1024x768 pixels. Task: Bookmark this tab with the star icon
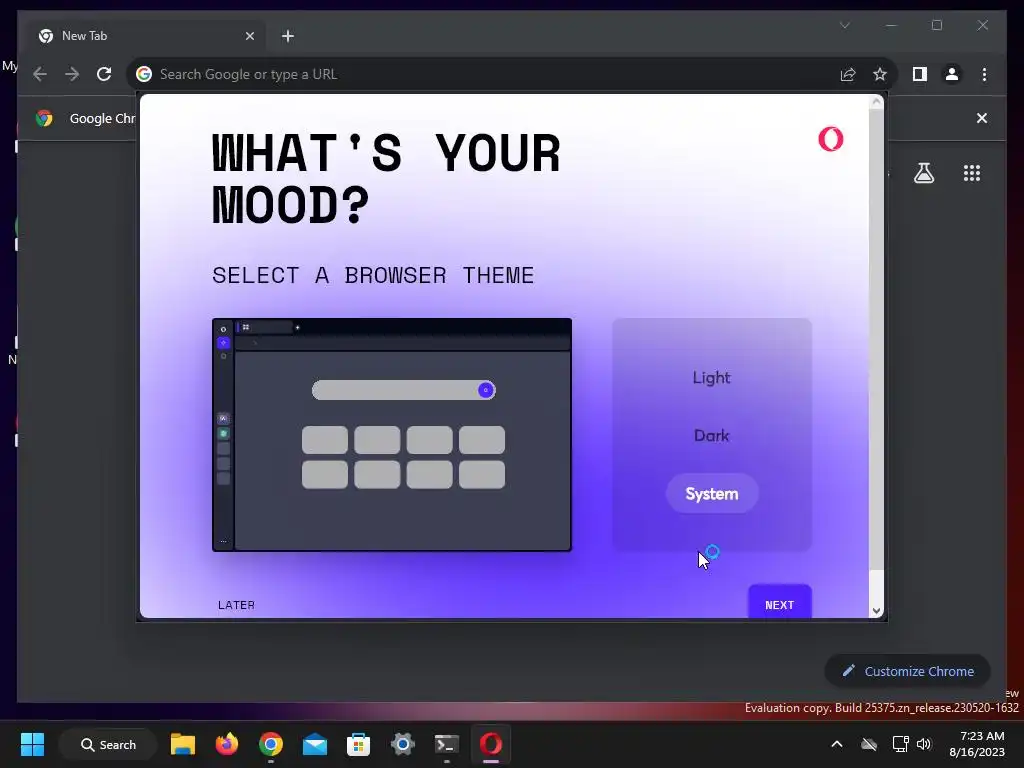click(880, 74)
